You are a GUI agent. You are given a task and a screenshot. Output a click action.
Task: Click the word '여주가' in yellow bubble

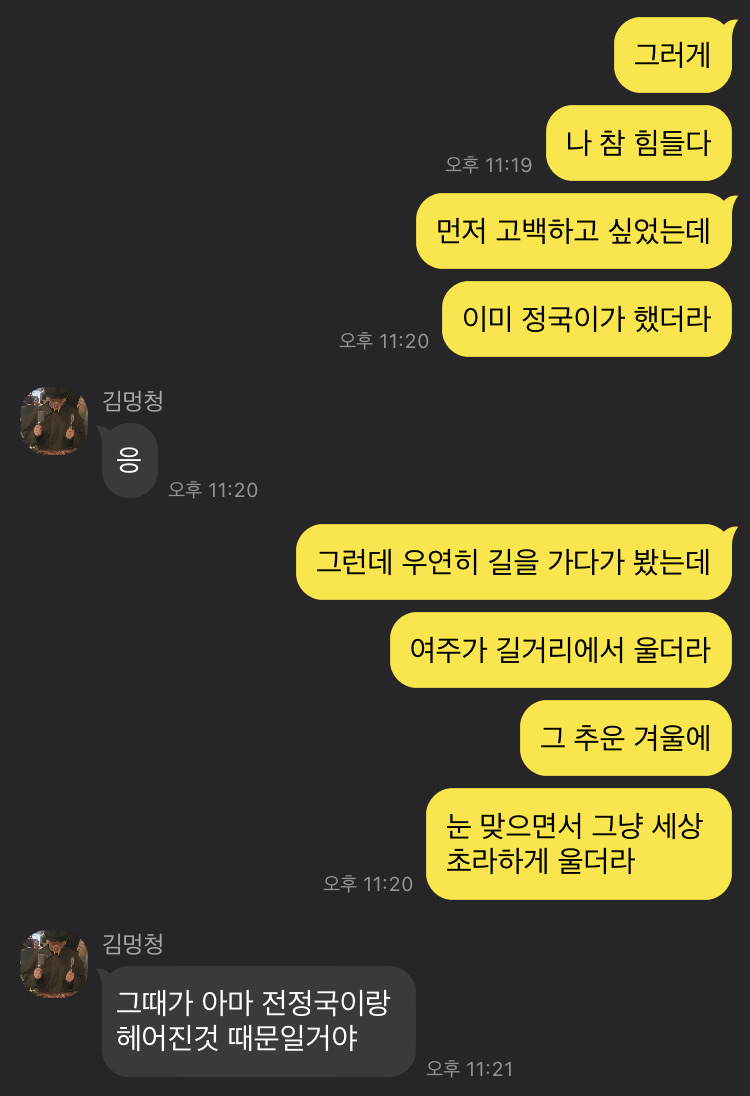coord(448,650)
